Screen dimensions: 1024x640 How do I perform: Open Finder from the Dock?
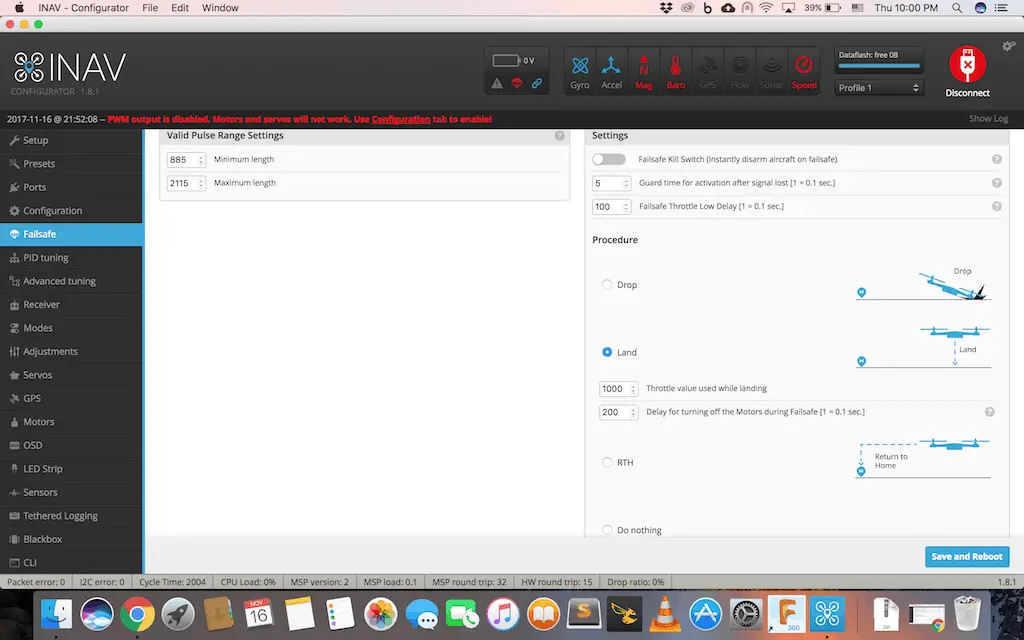coord(56,614)
